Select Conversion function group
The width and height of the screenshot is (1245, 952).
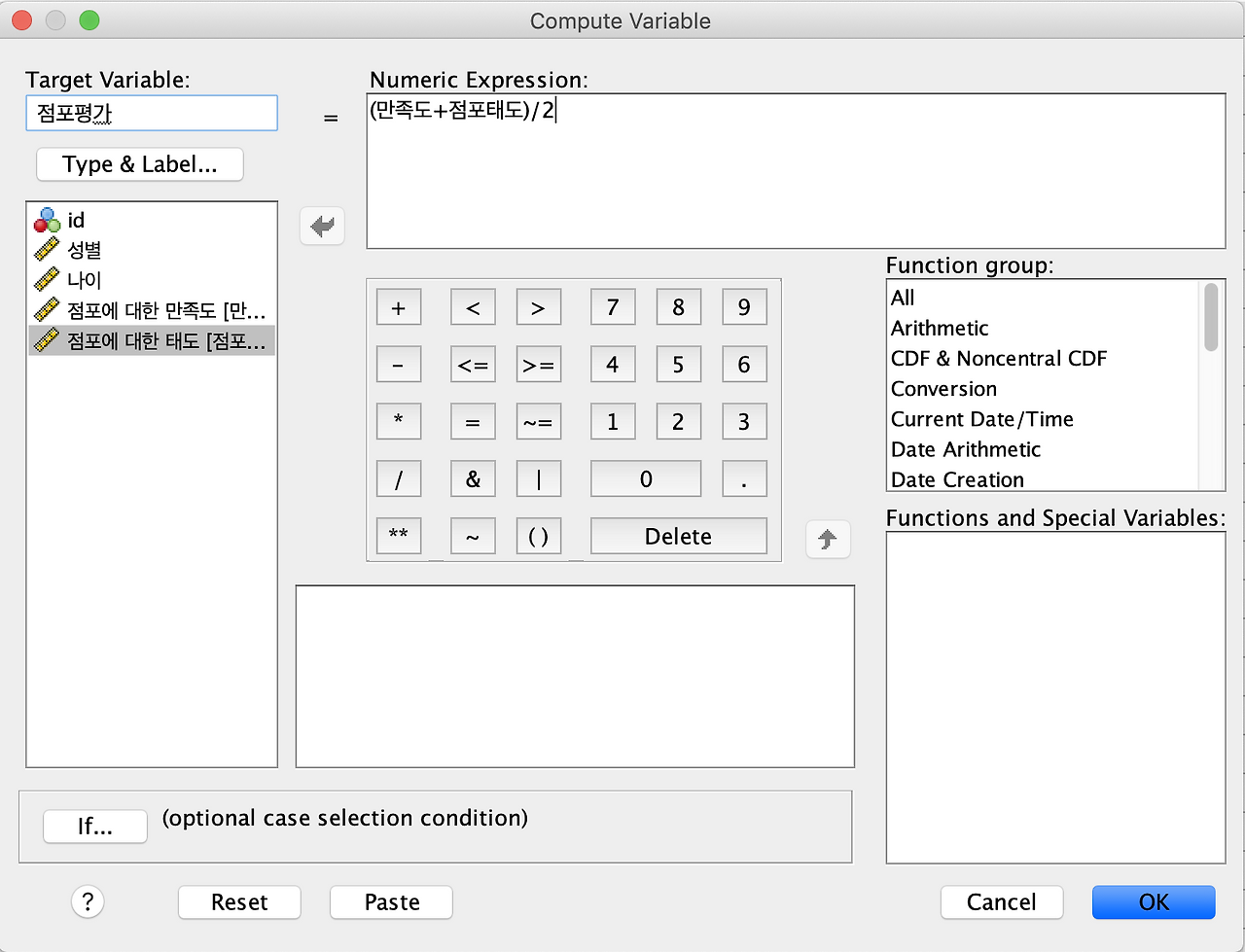coord(1045,388)
